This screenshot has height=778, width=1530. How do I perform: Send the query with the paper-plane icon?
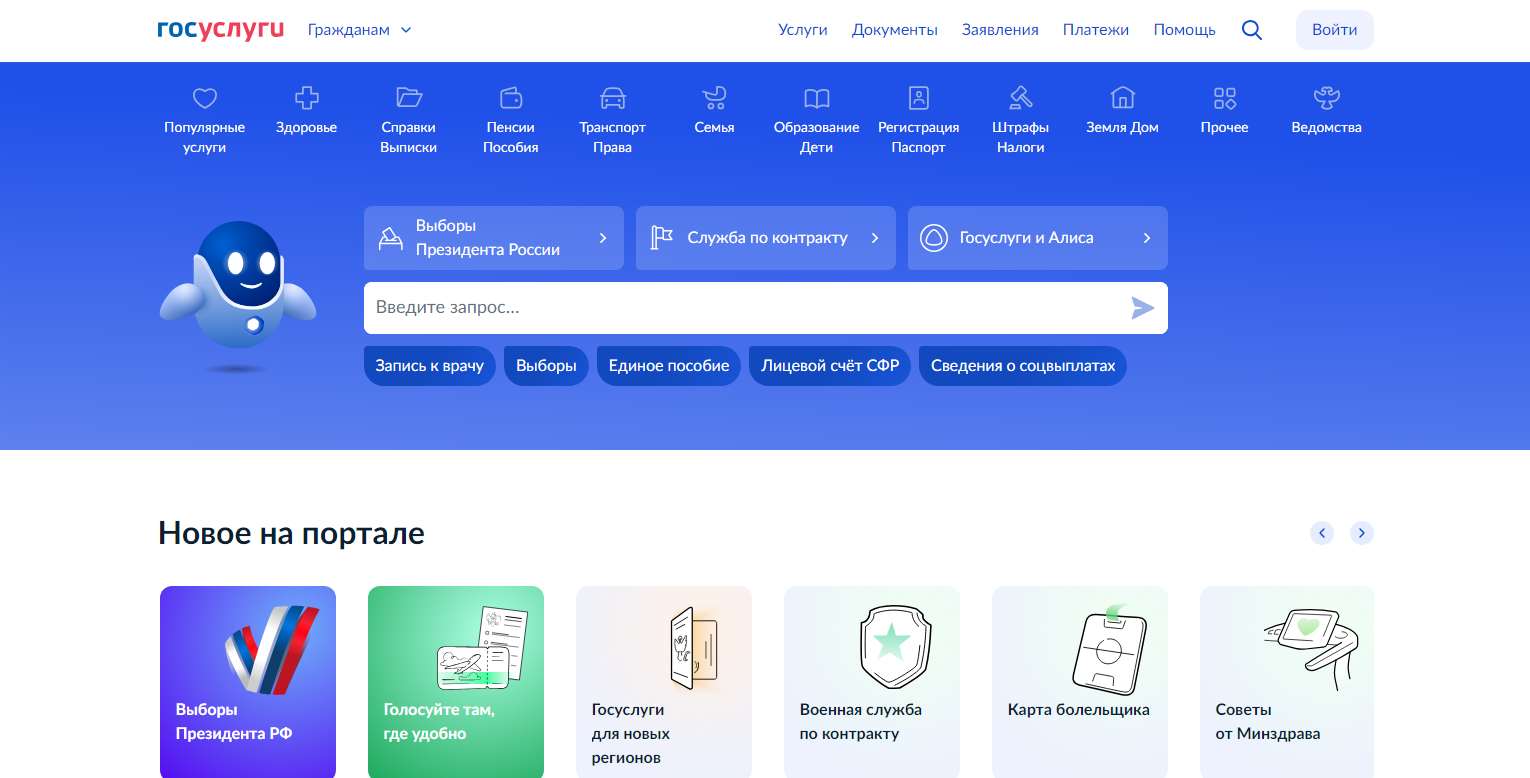[x=1143, y=308]
